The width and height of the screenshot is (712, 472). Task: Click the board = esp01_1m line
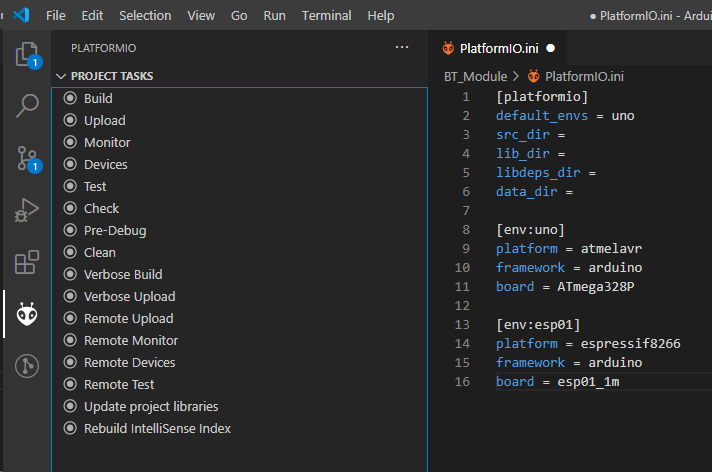click(x=558, y=382)
